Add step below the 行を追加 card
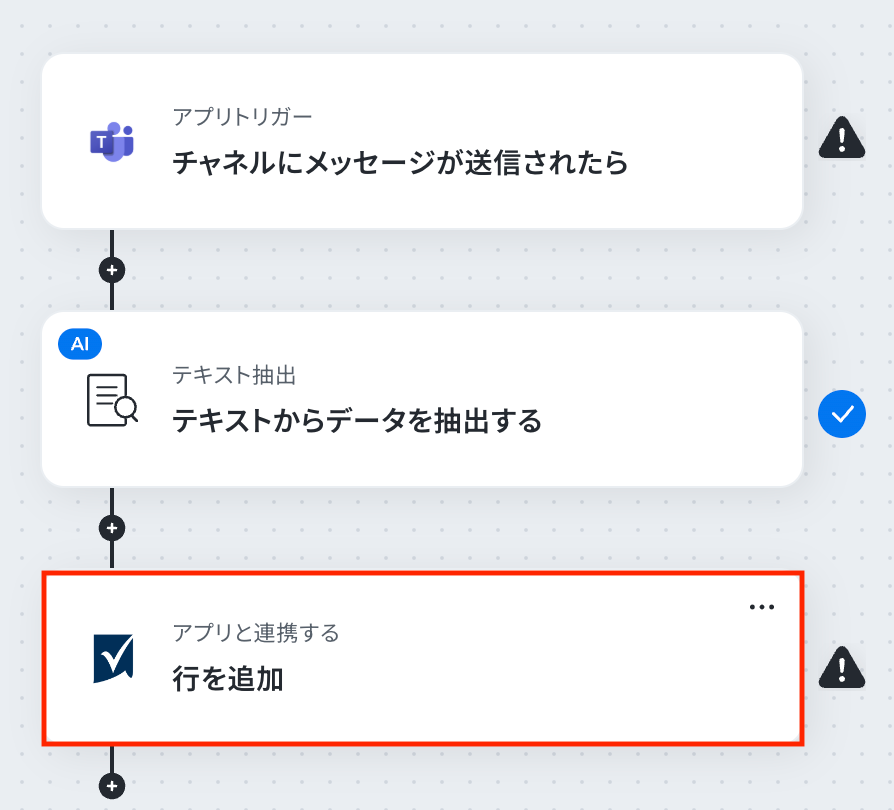 point(112,786)
